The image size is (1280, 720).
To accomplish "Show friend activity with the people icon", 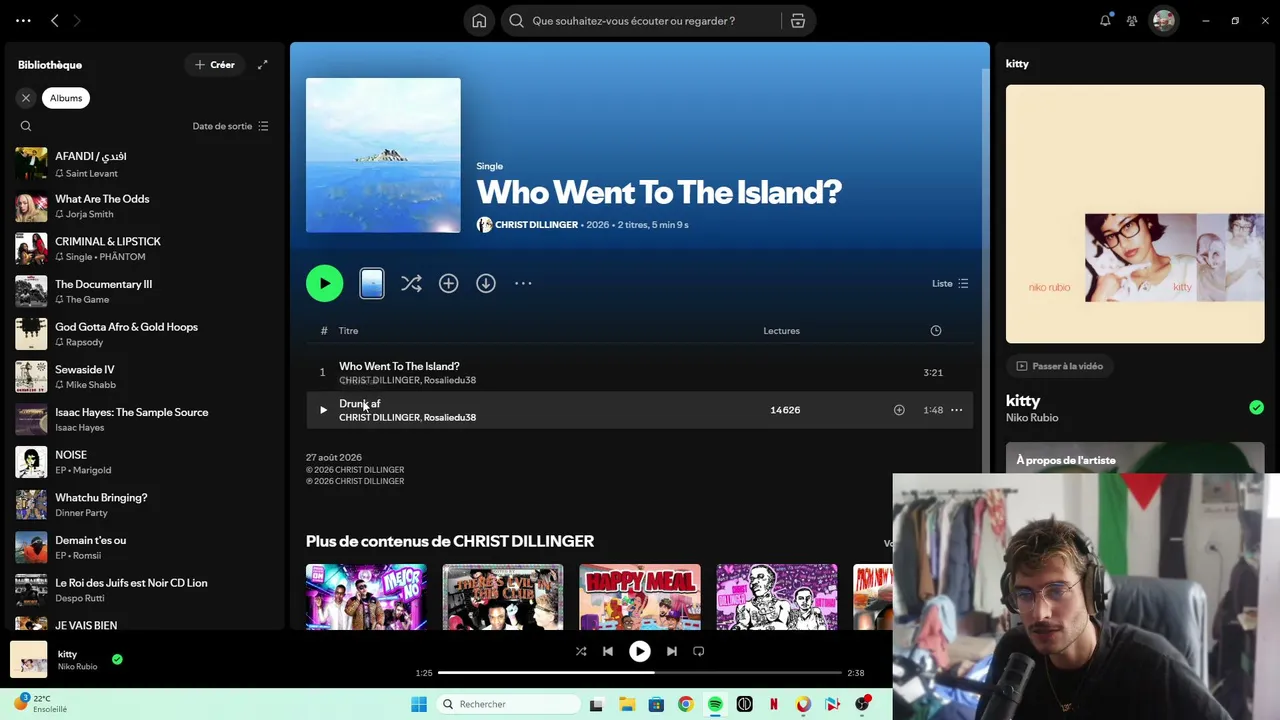I will coord(1132,20).
